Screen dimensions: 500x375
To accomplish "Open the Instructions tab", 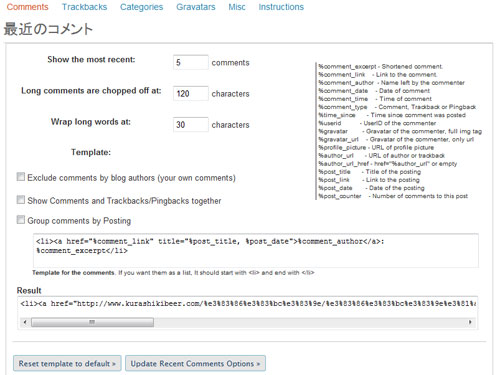I will click(281, 7).
